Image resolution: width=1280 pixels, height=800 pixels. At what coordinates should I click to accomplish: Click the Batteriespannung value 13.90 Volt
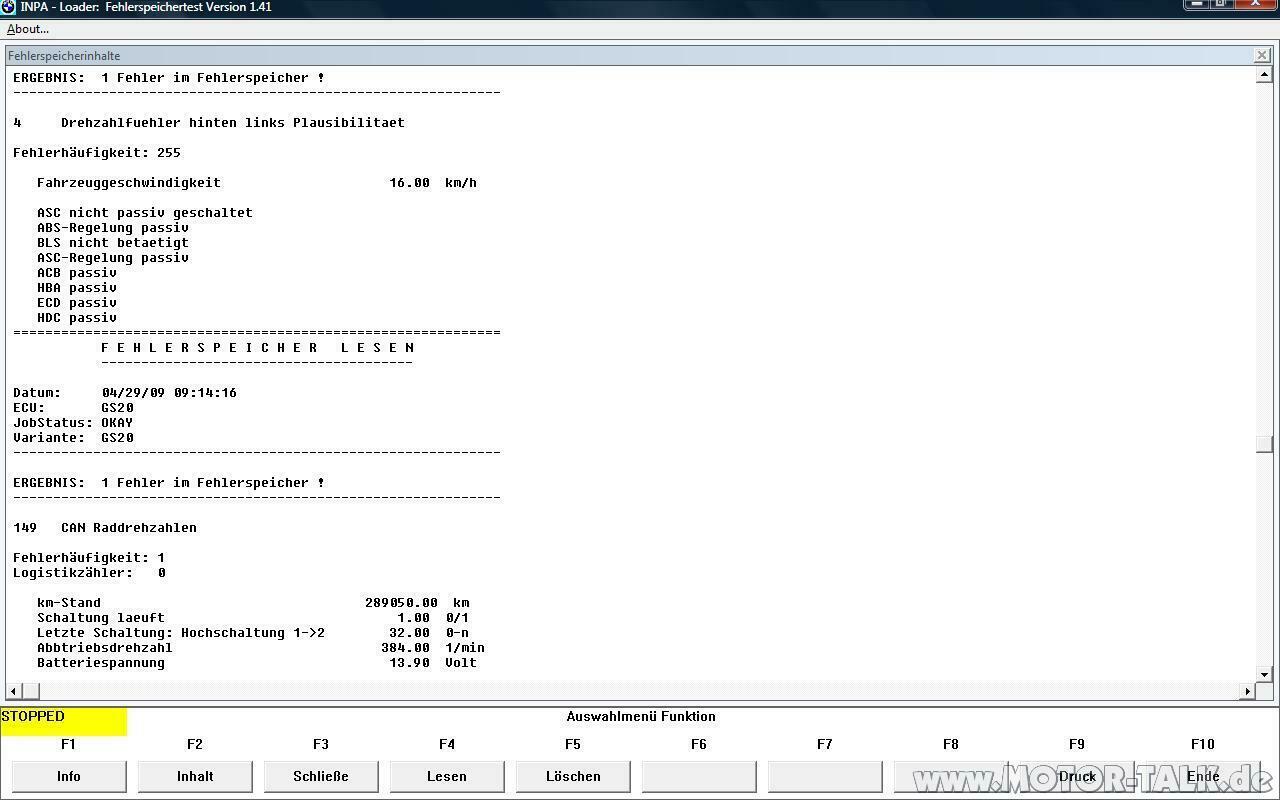click(433, 663)
